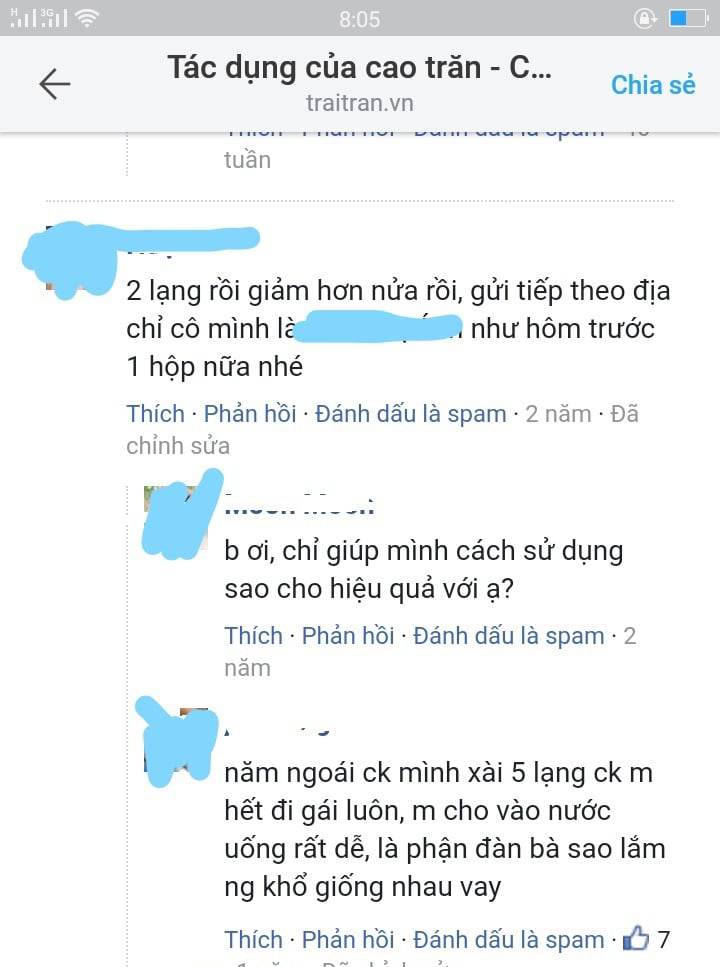Like the '2 lạng rồi' comment via Thích
The image size is (720, 967).
155,413
